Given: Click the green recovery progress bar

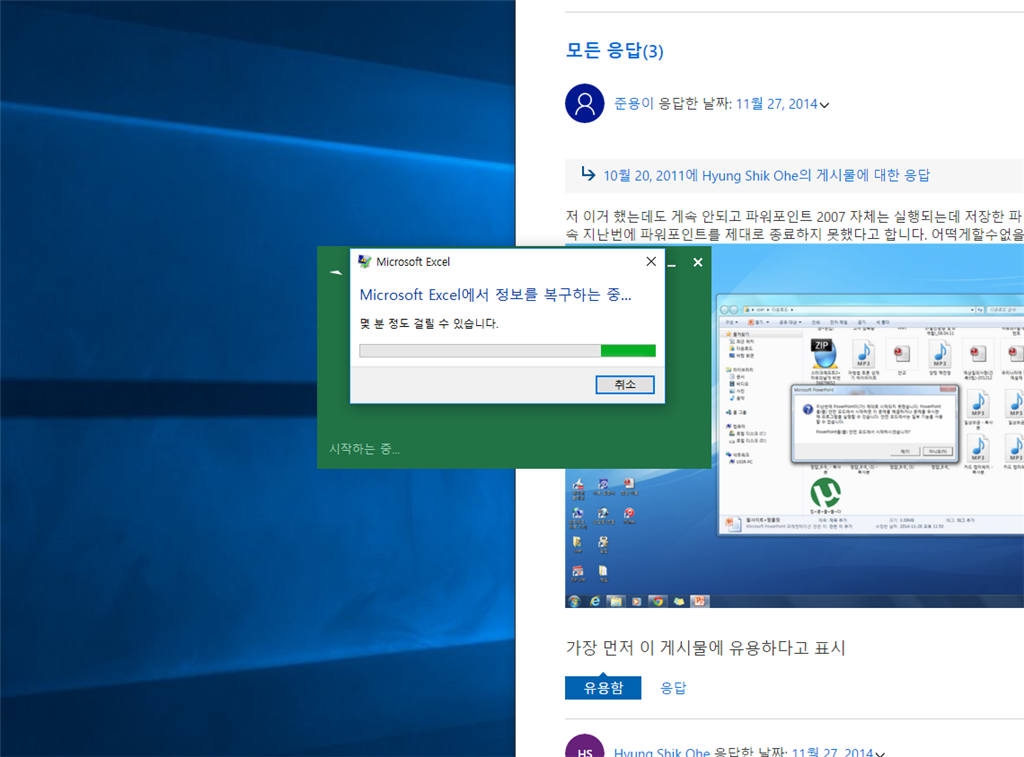Looking at the screenshot, I should pos(507,351).
